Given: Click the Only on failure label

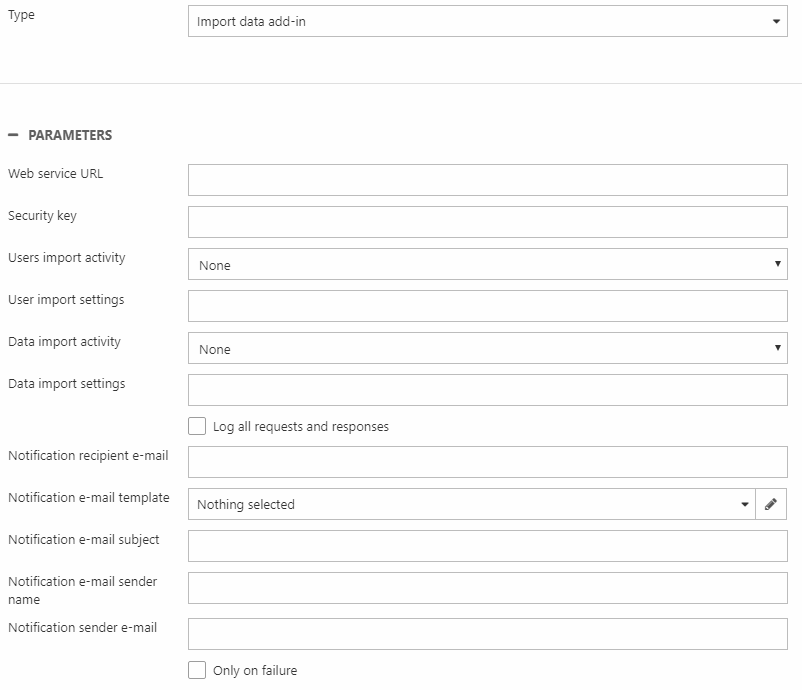Looking at the screenshot, I should coord(255,671).
